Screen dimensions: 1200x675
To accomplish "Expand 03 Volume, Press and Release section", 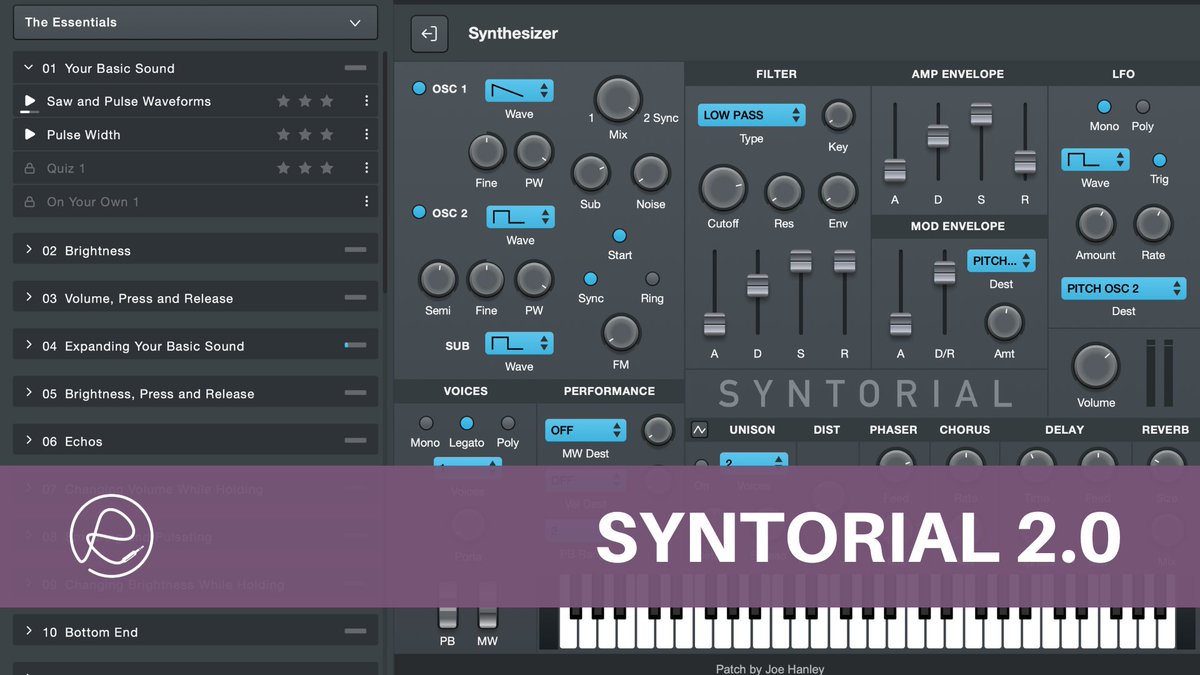I will (195, 298).
